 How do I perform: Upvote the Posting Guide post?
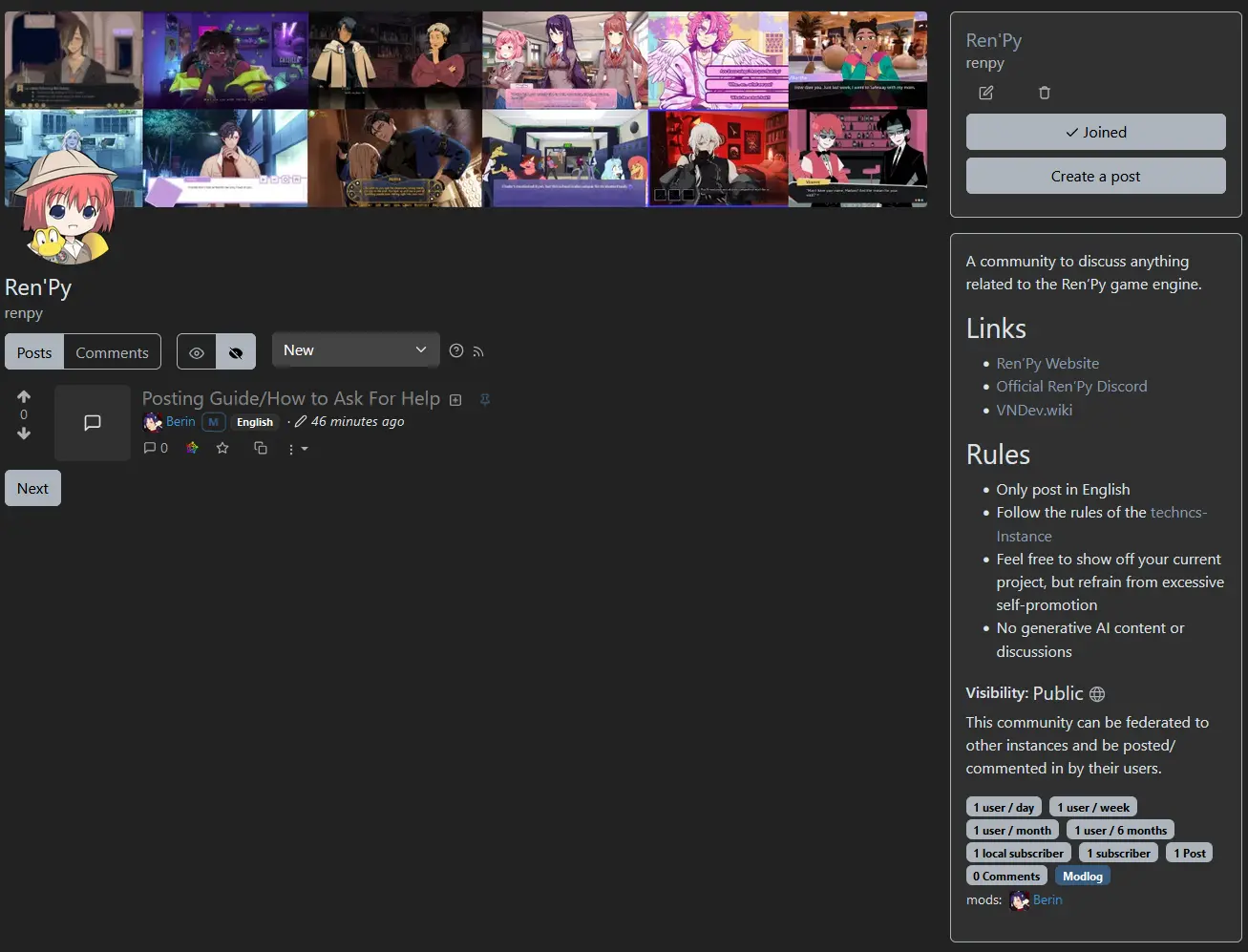(24, 396)
